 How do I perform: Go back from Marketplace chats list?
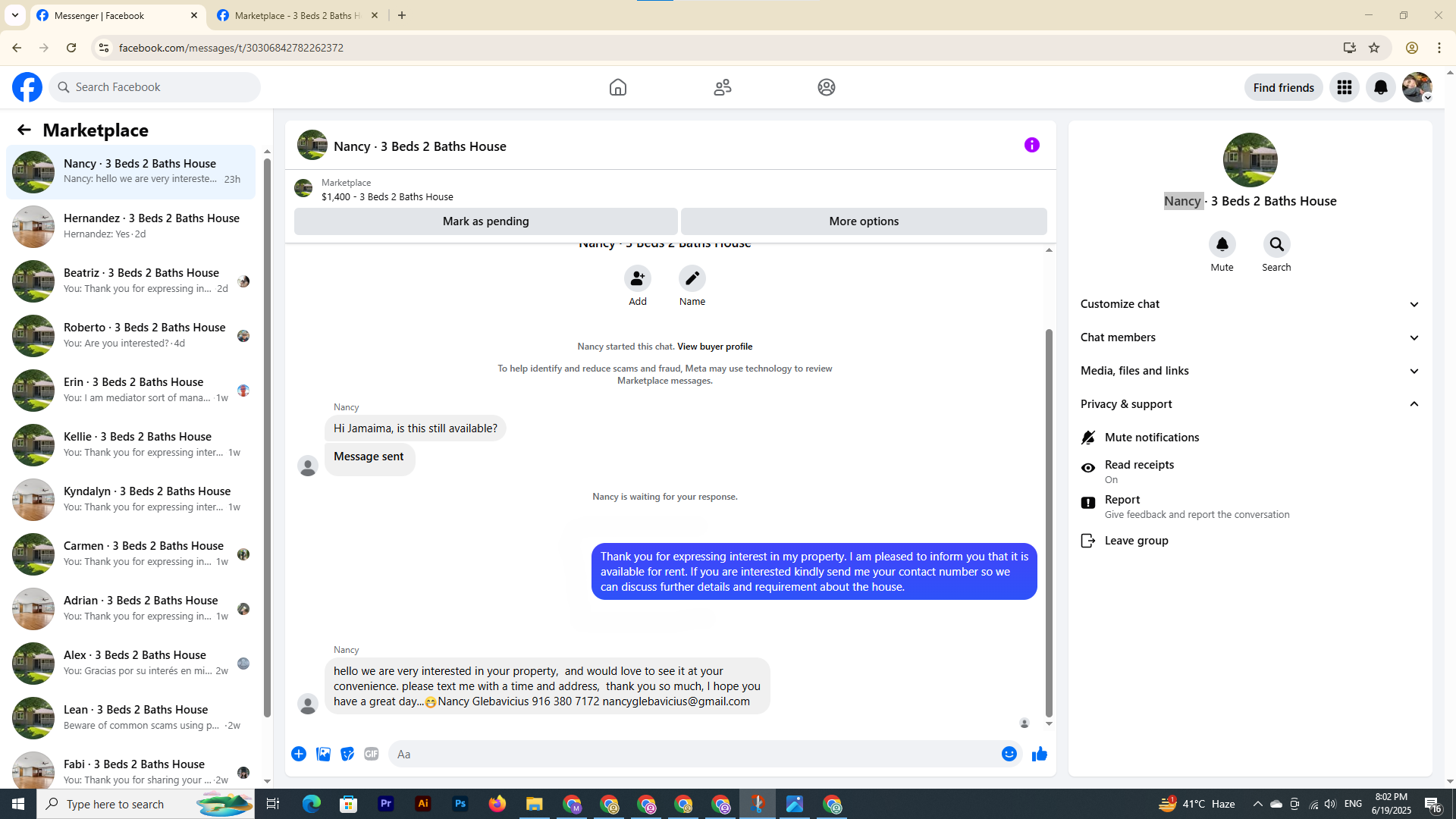tap(24, 130)
